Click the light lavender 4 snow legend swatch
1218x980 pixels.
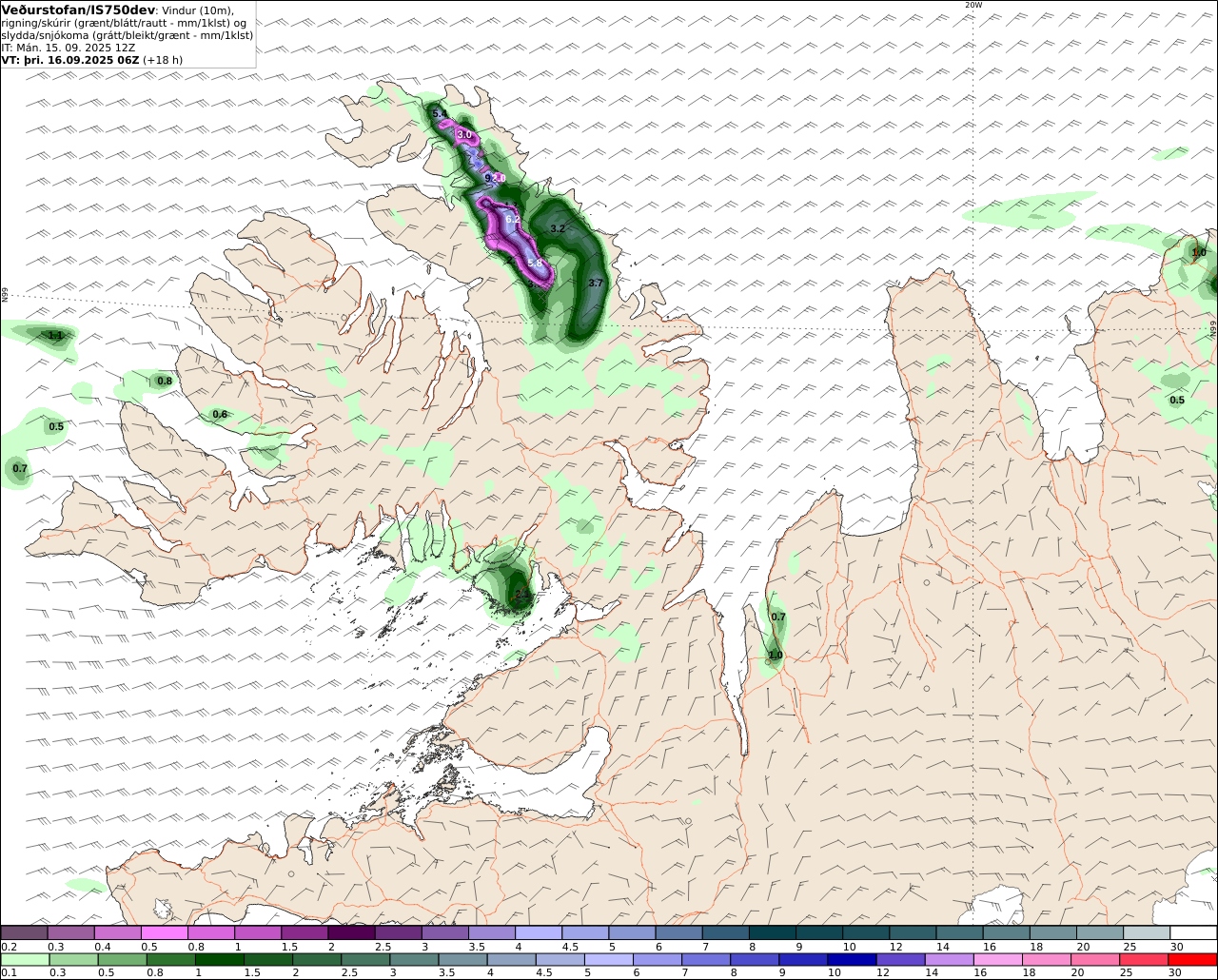[539, 932]
